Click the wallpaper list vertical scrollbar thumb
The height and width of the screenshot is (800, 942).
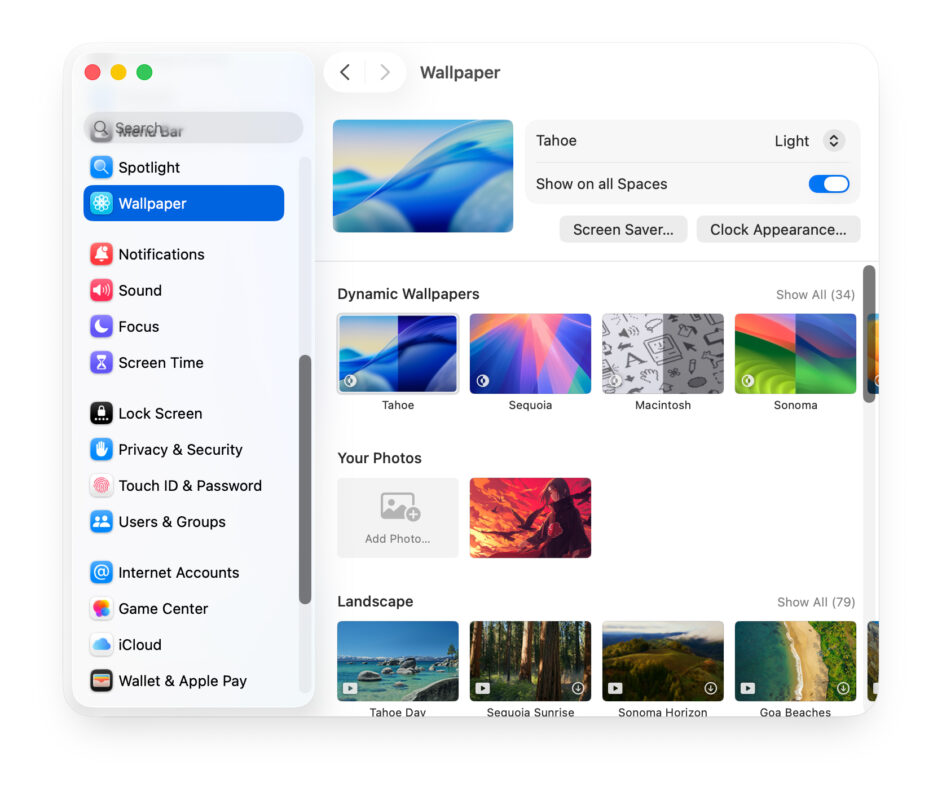pyautogui.click(x=869, y=334)
